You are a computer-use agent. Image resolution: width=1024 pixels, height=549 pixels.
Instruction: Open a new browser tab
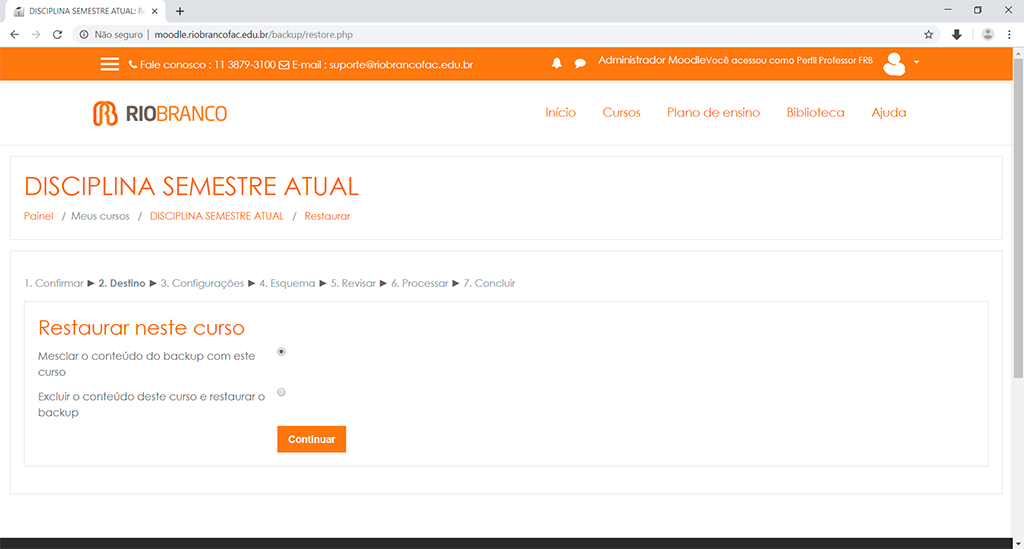coord(180,11)
